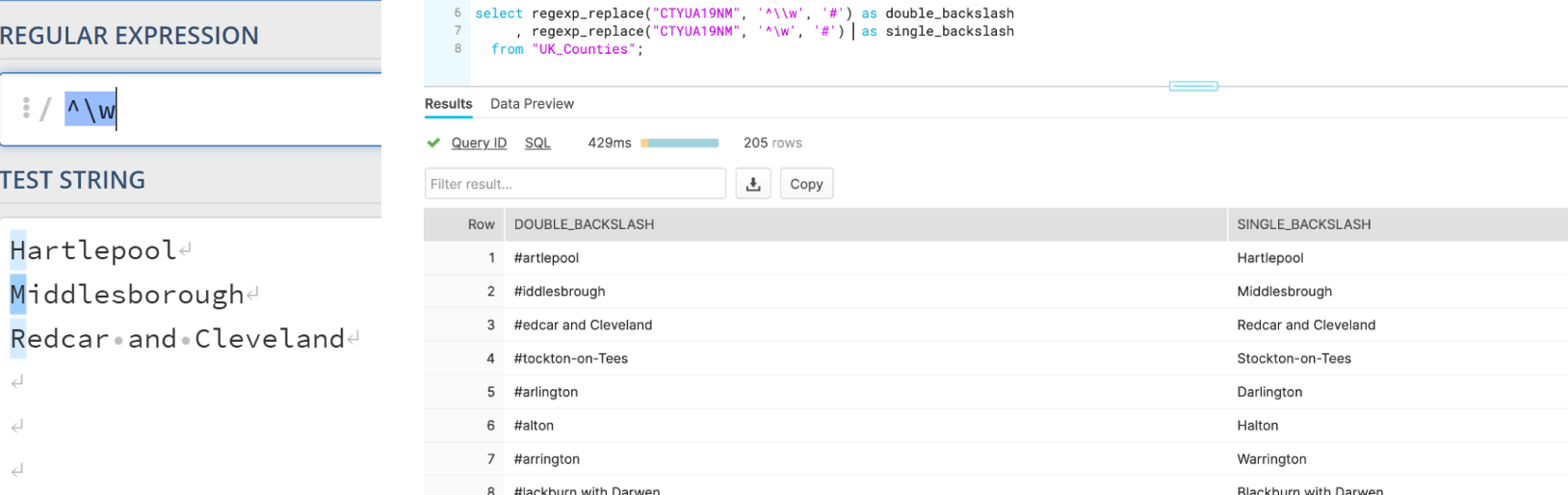This screenshot has width=1568, height=495.
Task: Select the #artlepool result cell
Action: pyautogui.click(x=546, y=258)
